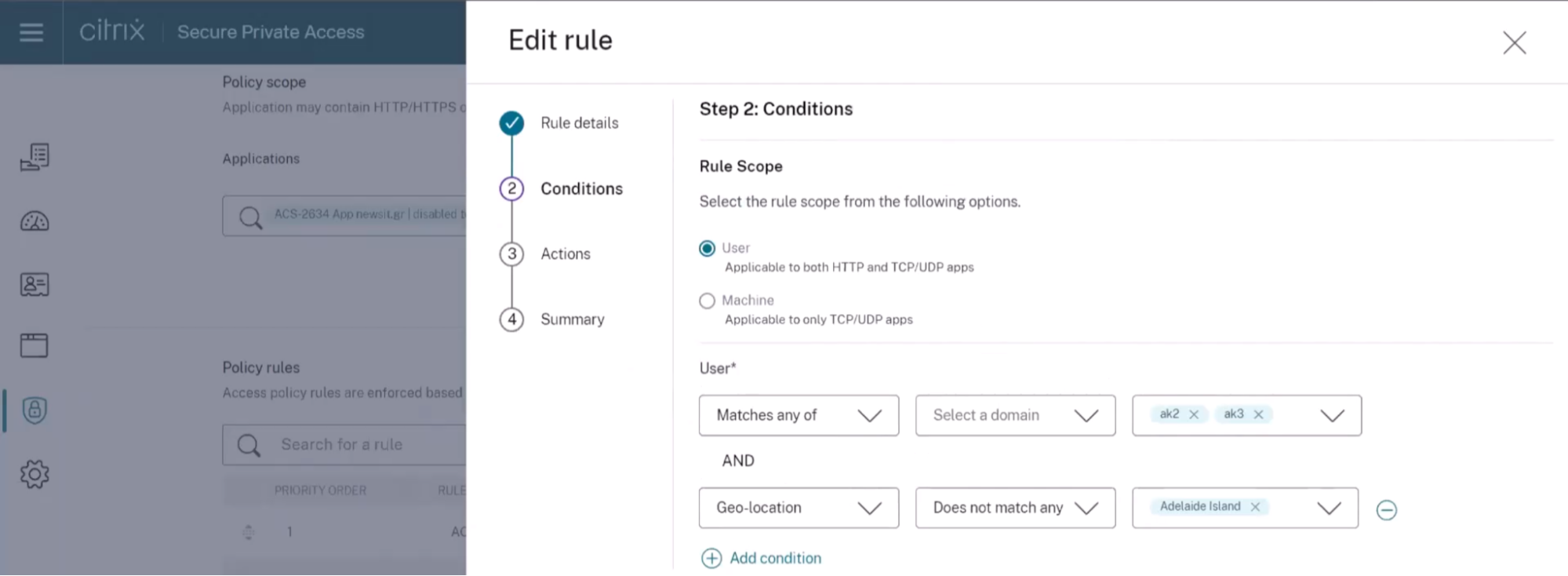Open the applications window icon in sidebar
The height and width of the screenshot is (576, 1568).
[35, 345]
